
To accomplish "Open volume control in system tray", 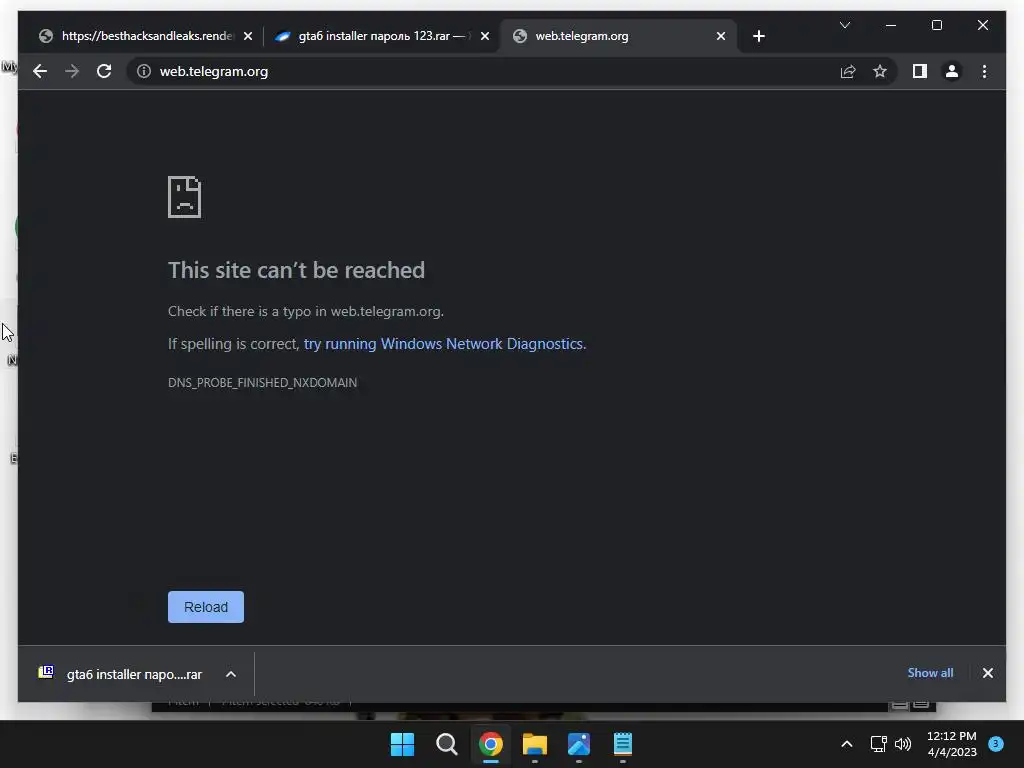I will point(903,744).
